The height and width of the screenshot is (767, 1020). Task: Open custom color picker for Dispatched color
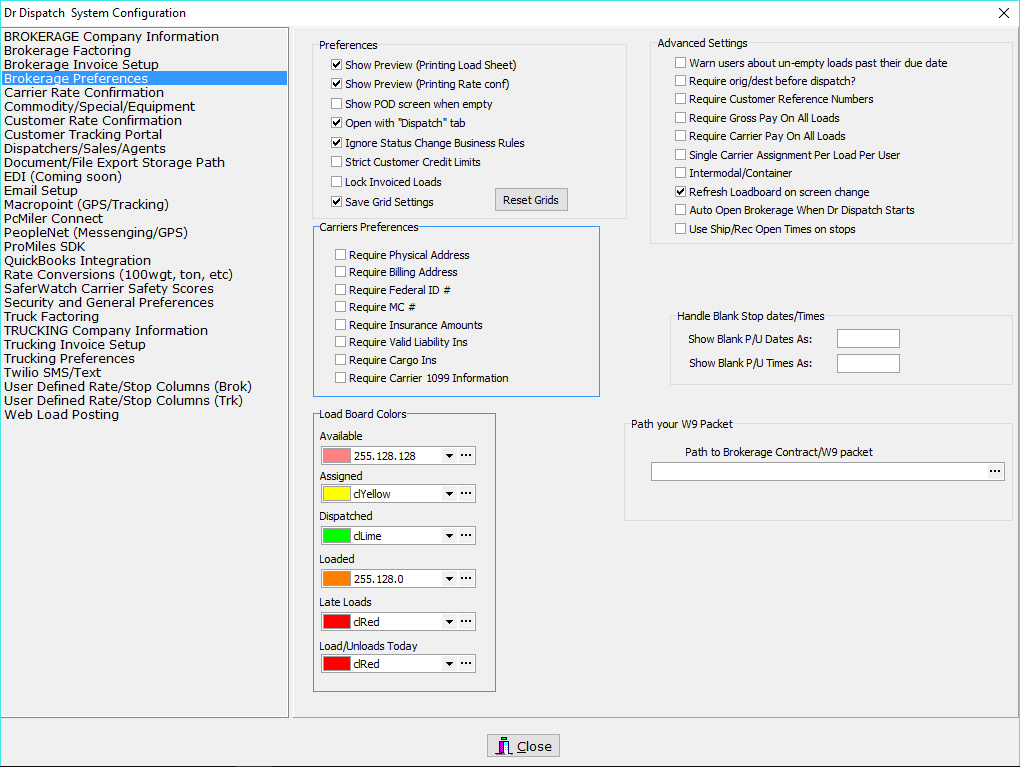466,535
